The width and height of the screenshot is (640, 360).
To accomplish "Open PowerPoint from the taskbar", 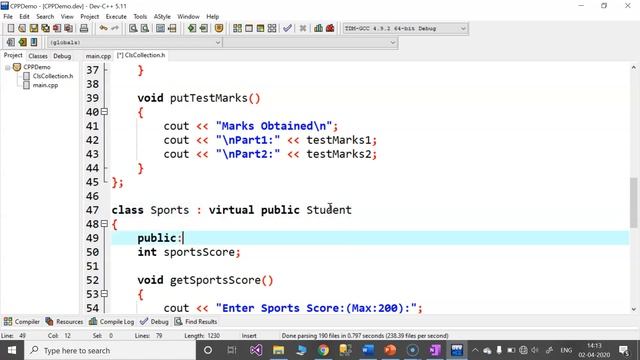I will pyautogui.click(x=390, y=350).
